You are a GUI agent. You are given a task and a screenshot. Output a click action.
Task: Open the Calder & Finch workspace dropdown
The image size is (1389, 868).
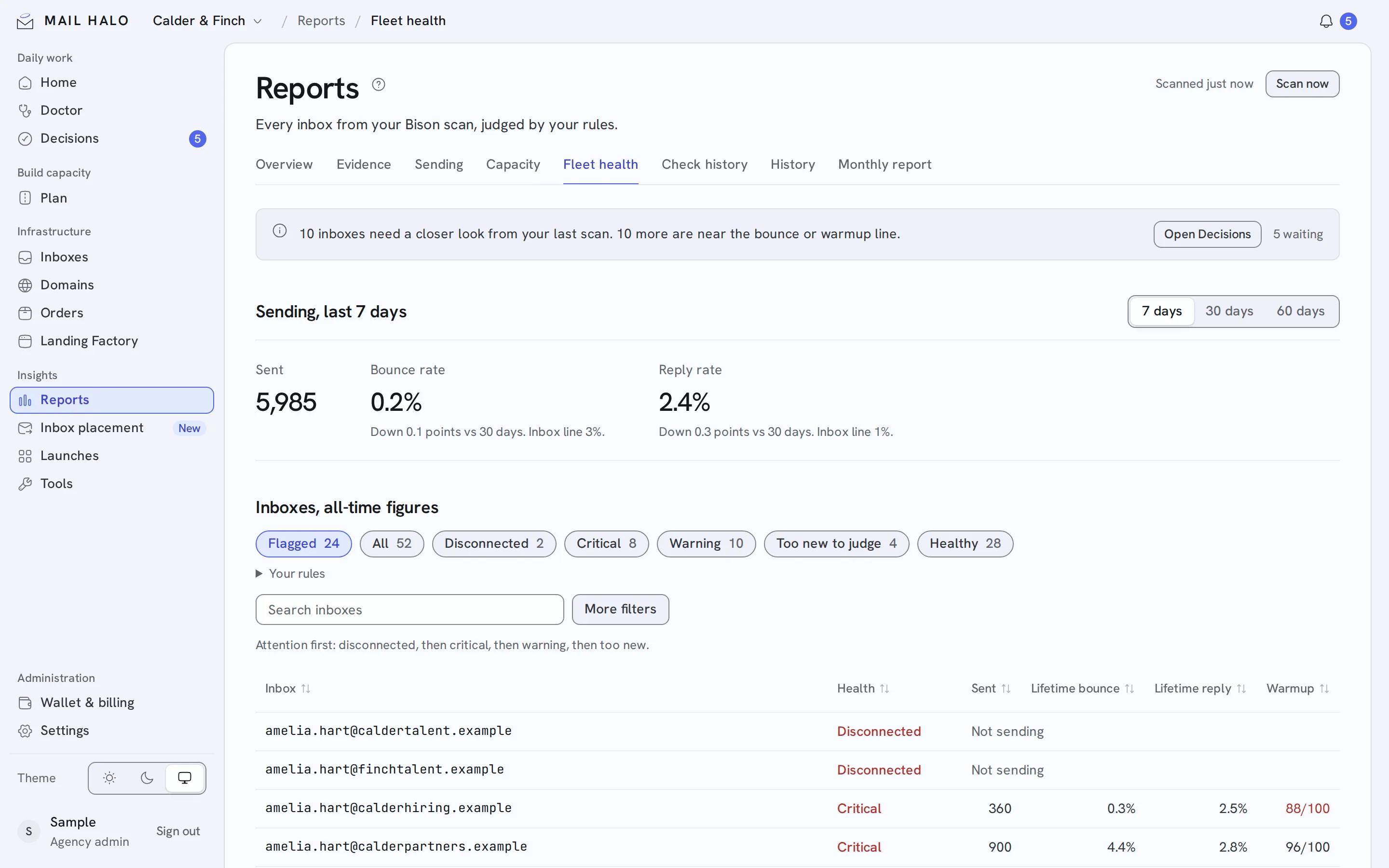(207, 21)
